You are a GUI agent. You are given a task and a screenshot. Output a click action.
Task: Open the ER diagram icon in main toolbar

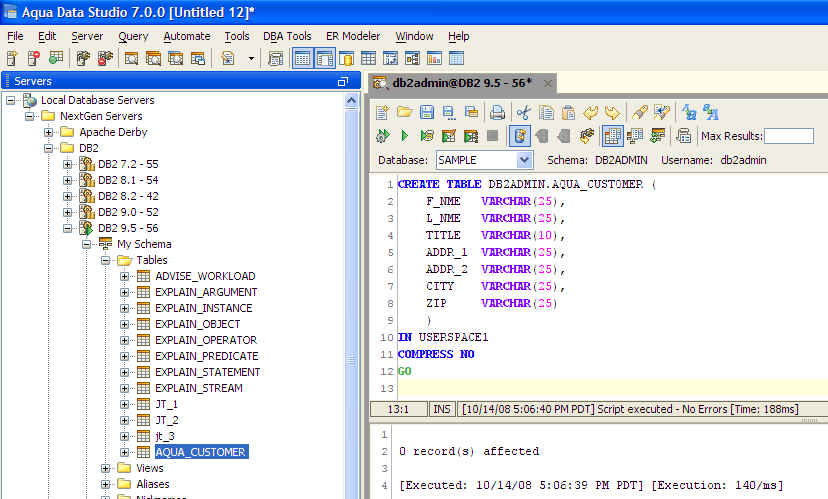[x=412, y=59]
